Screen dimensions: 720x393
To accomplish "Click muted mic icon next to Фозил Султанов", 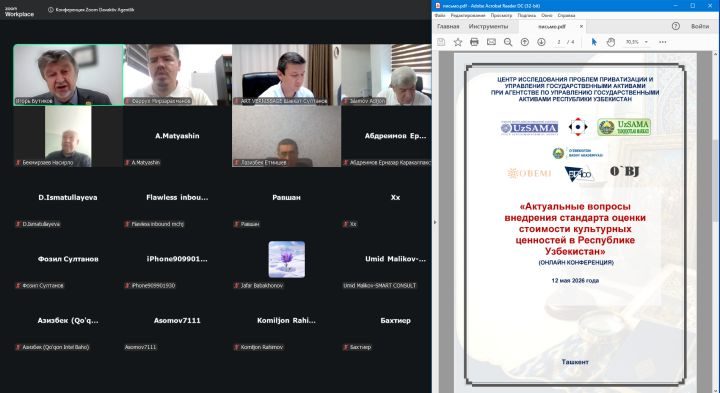I will (x=18, y=286).
